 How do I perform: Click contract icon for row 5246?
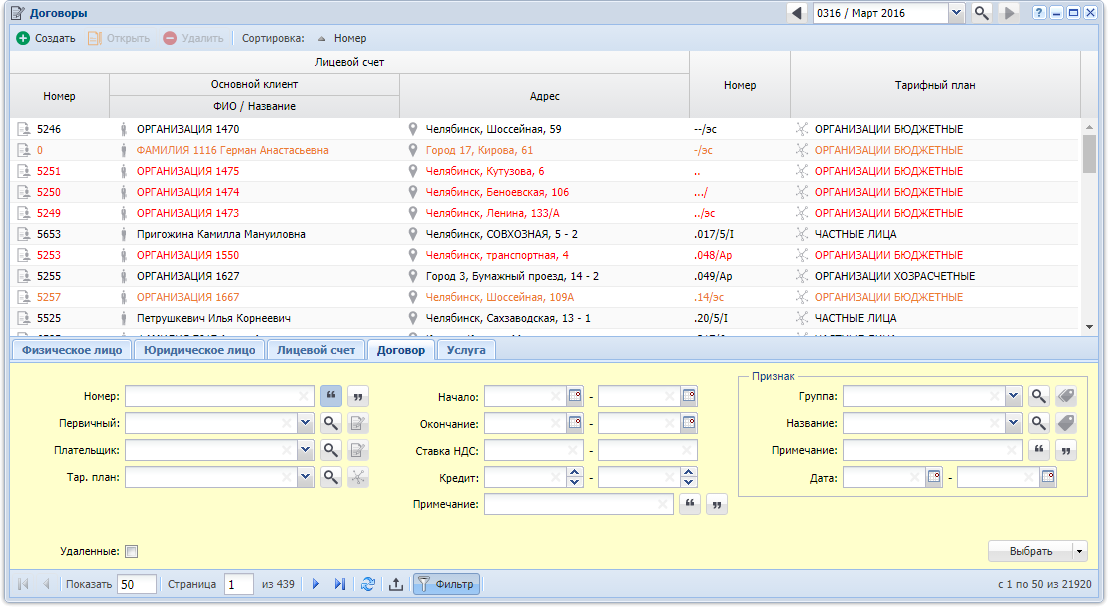(x=23, y=129)
